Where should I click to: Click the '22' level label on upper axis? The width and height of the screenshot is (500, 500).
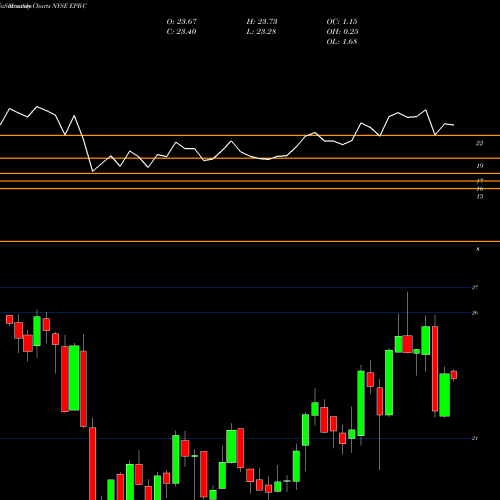click(x=479, y=143)
